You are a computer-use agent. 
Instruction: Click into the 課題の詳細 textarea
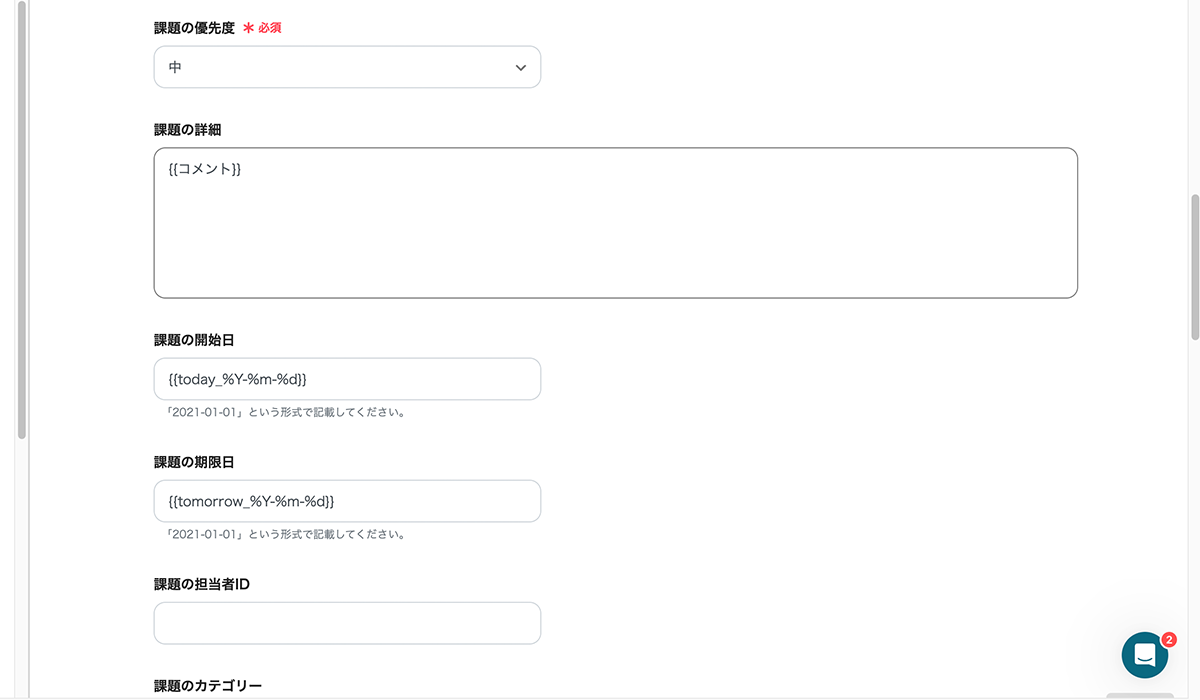click(615, 223)
